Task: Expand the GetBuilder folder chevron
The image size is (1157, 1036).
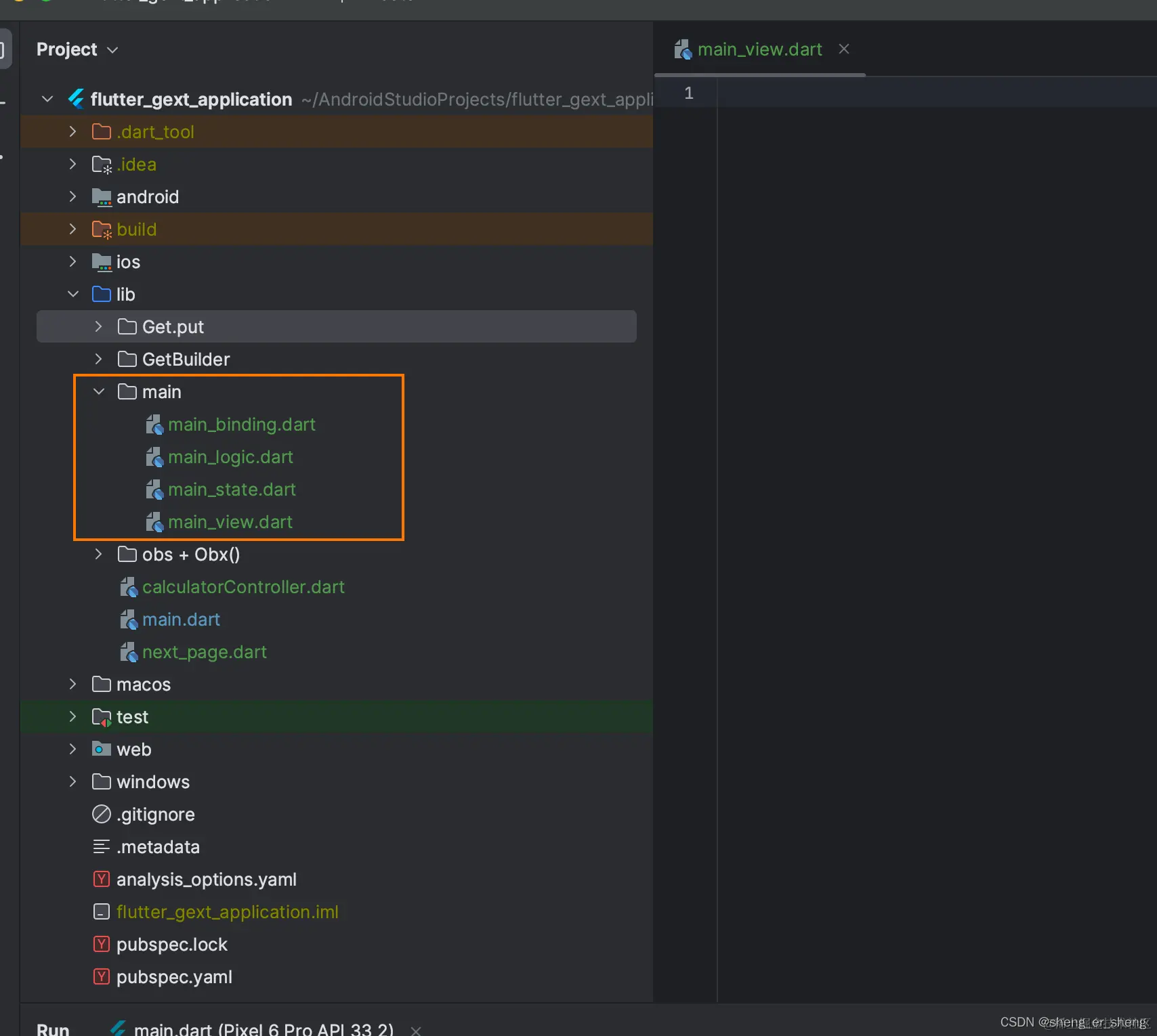Action: (x=98, y=359)
